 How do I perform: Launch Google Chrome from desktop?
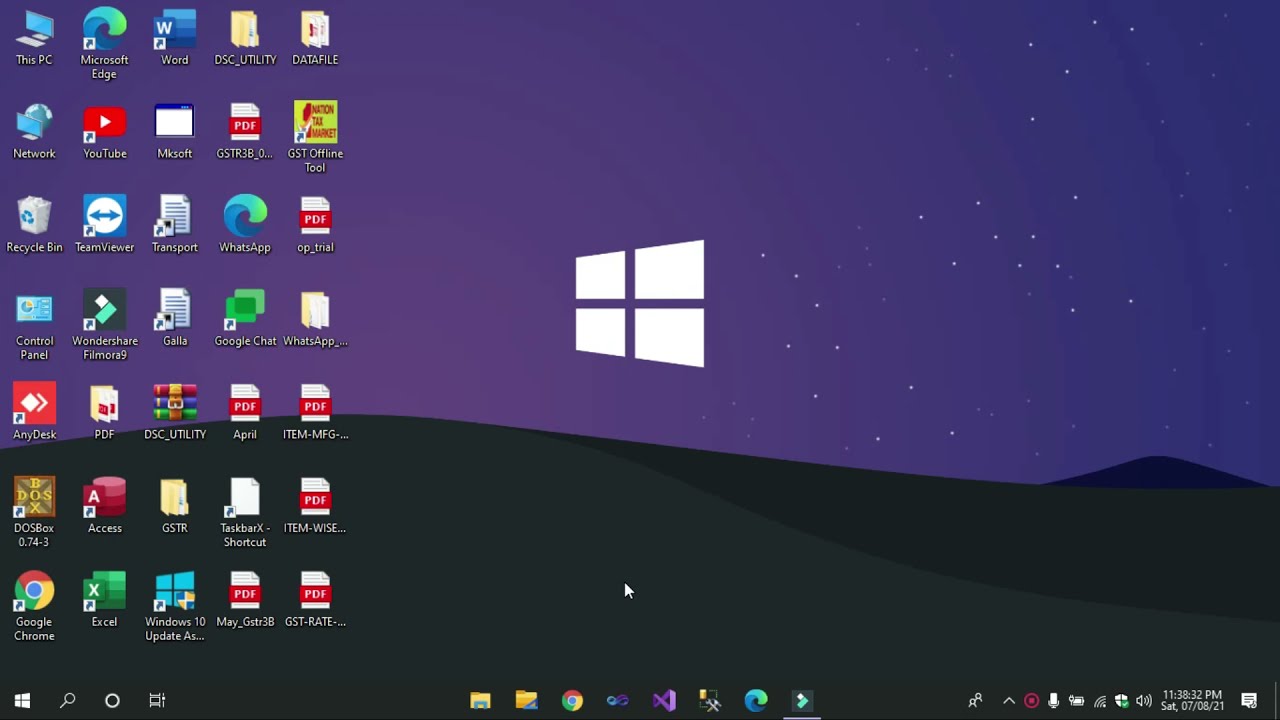click(34, 607)
